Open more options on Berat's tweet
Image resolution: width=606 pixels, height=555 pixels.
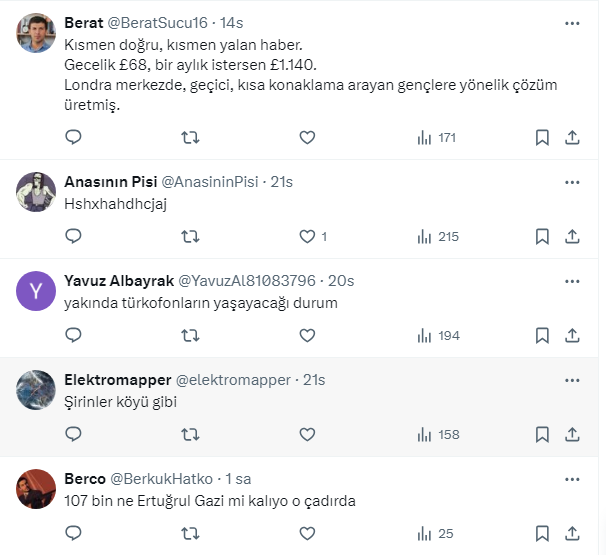click(572, 22)
